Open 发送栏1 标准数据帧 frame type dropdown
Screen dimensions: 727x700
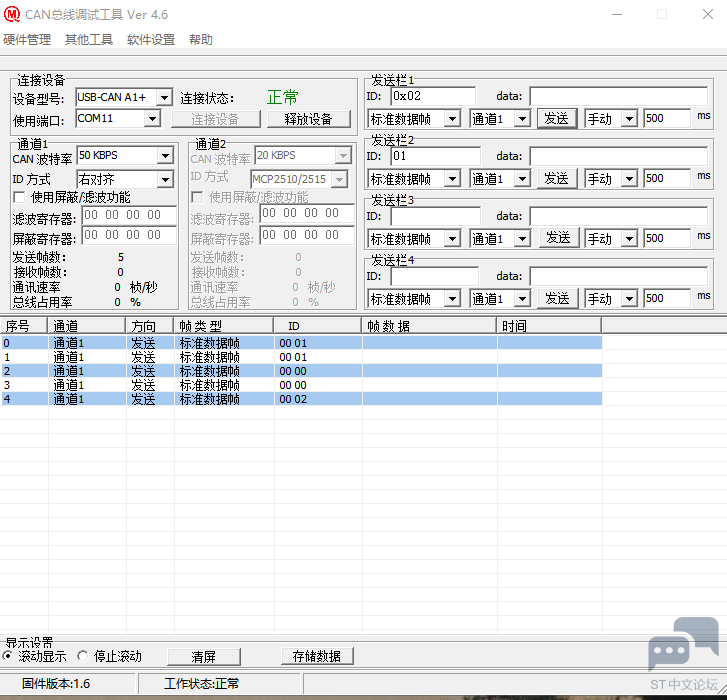452,119
